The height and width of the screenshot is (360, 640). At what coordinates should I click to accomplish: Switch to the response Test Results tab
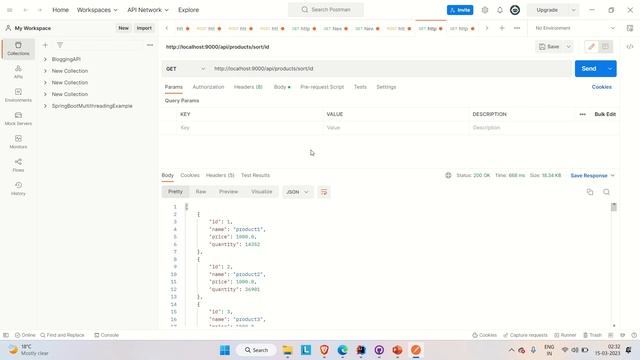point(255,175)
